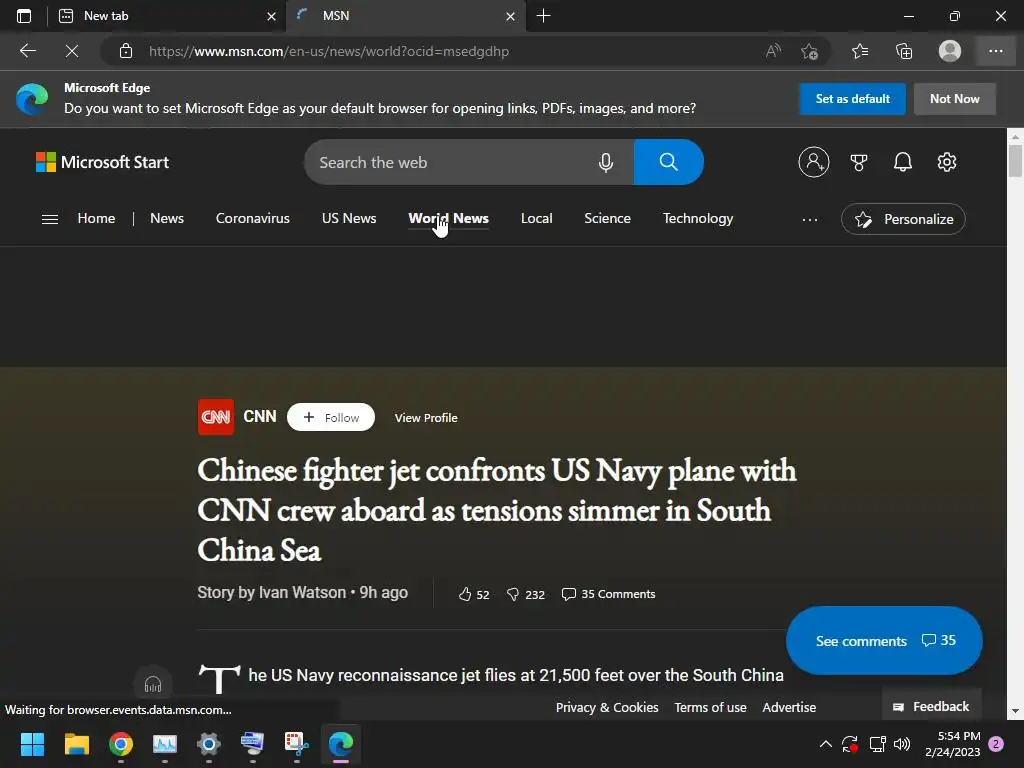This screenshot has width=1024, height=768.
Task: Click the CNN publisher logo
Action: point(216,417)
